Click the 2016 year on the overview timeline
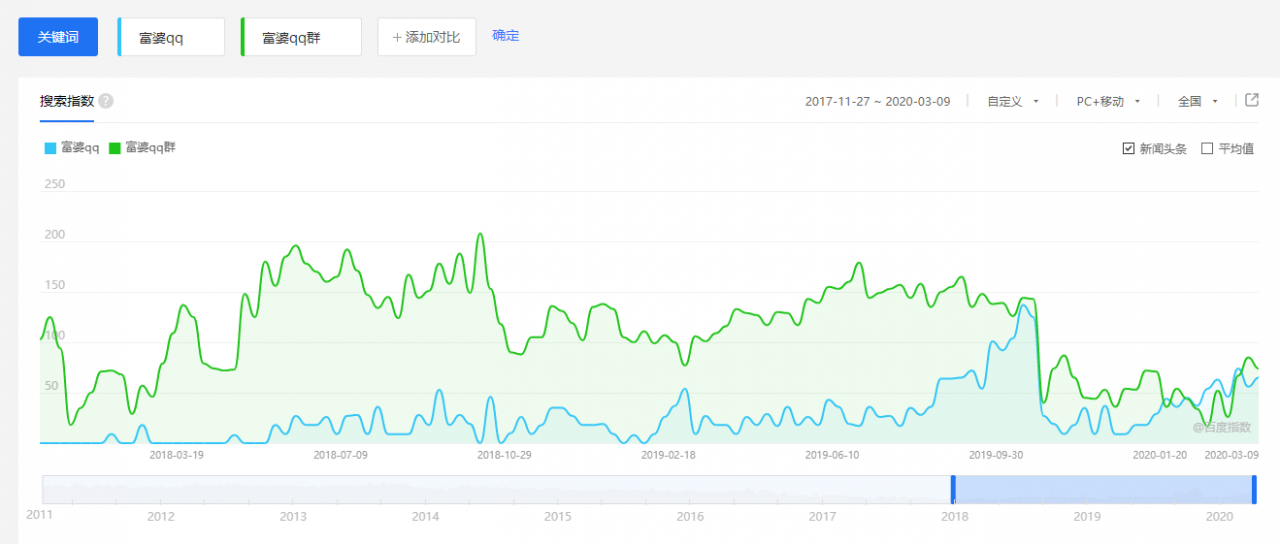The width and height of the screenshot is (1280, 544). (x=690, y=517)
